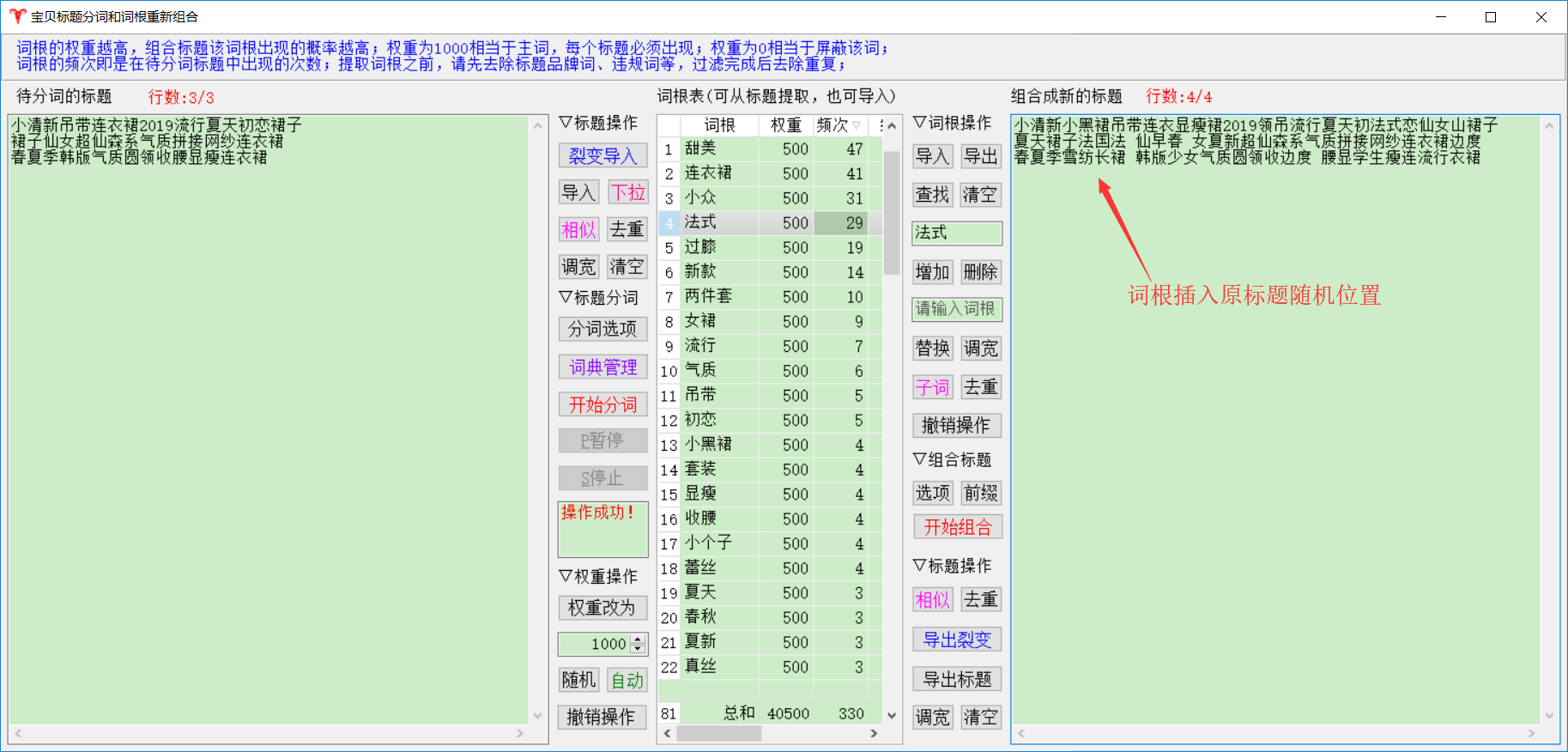Toggle the 组合标题 section triangle
1568x752 pixels.
[919, 459]
